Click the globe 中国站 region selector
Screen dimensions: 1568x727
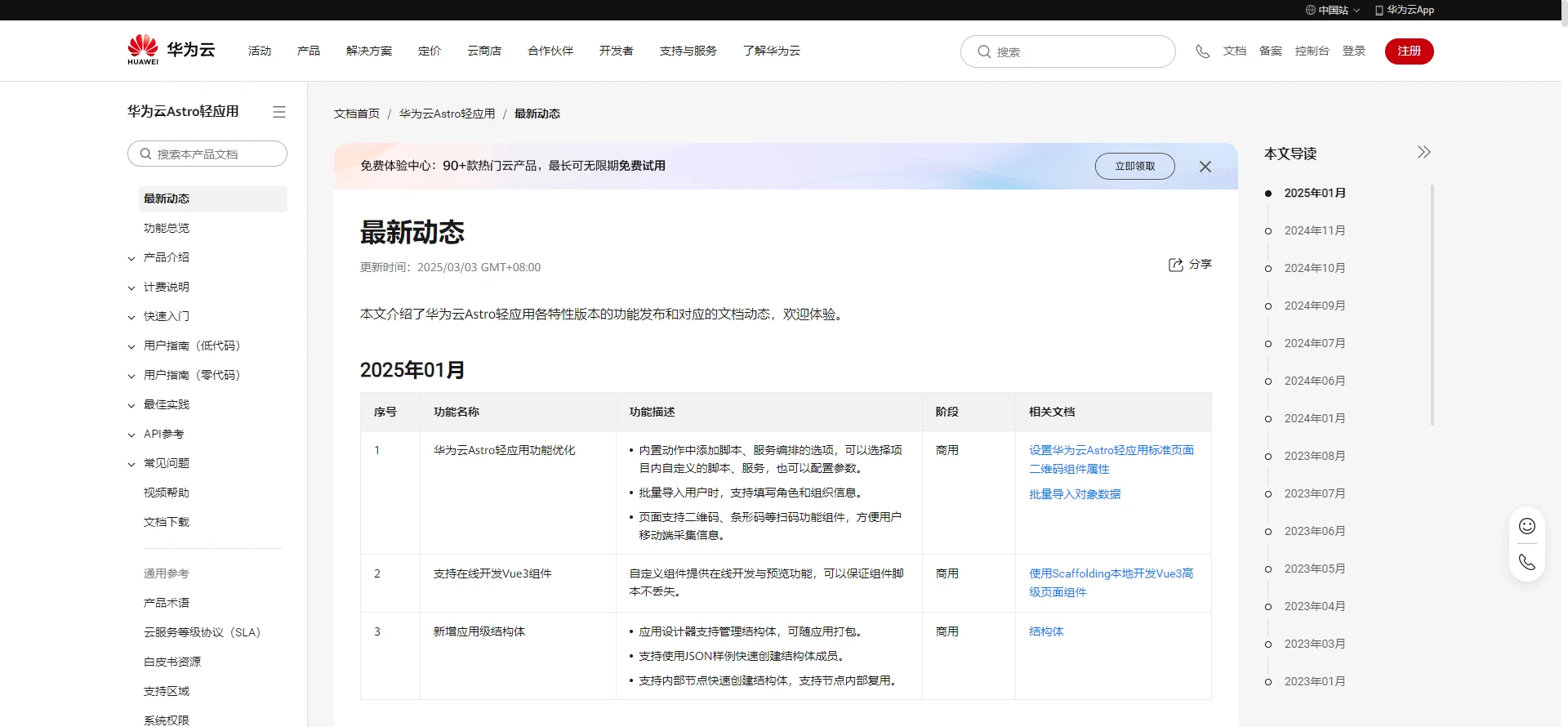coord(1333,10)
